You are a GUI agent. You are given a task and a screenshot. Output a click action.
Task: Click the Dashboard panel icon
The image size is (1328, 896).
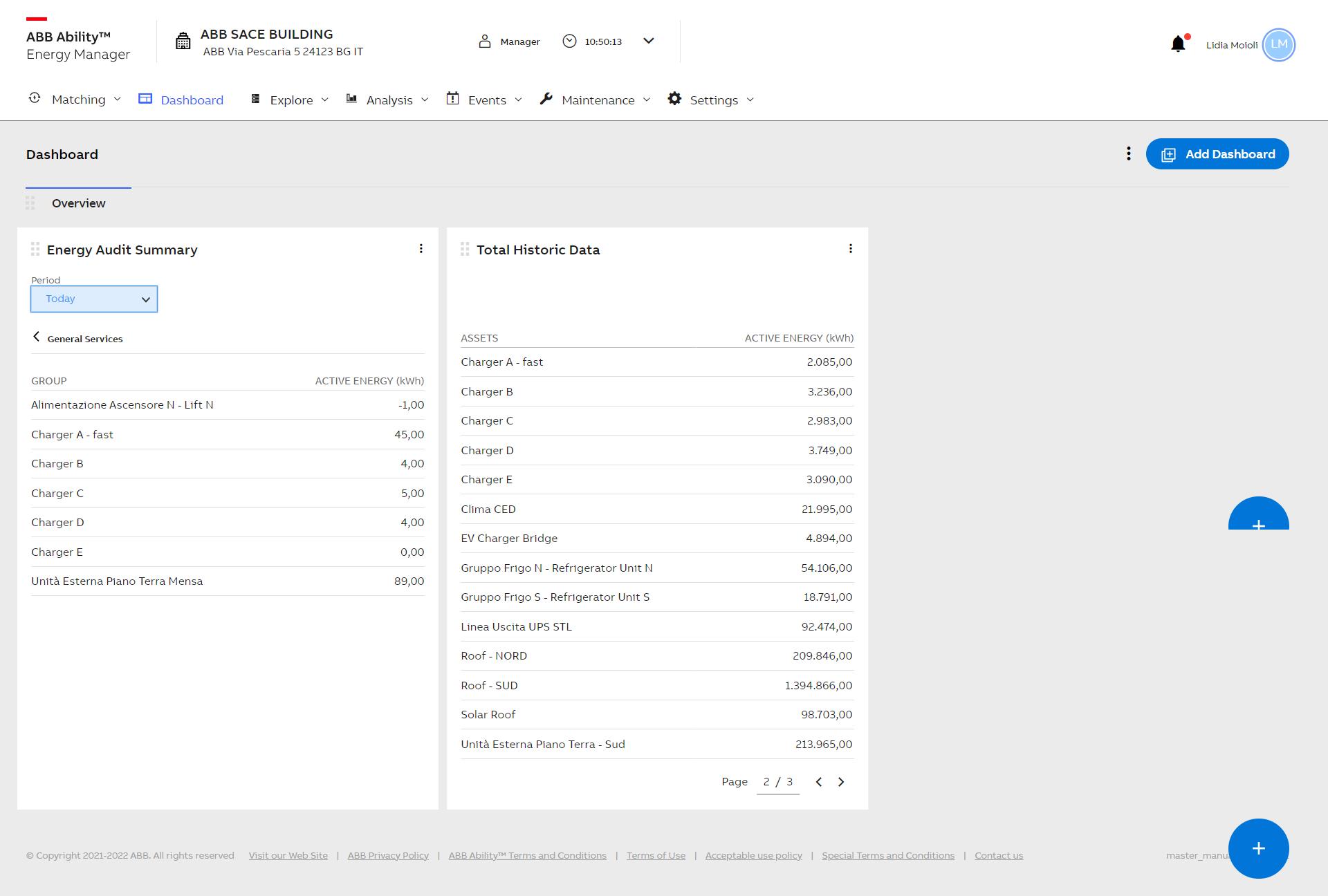tap(145, 99)
